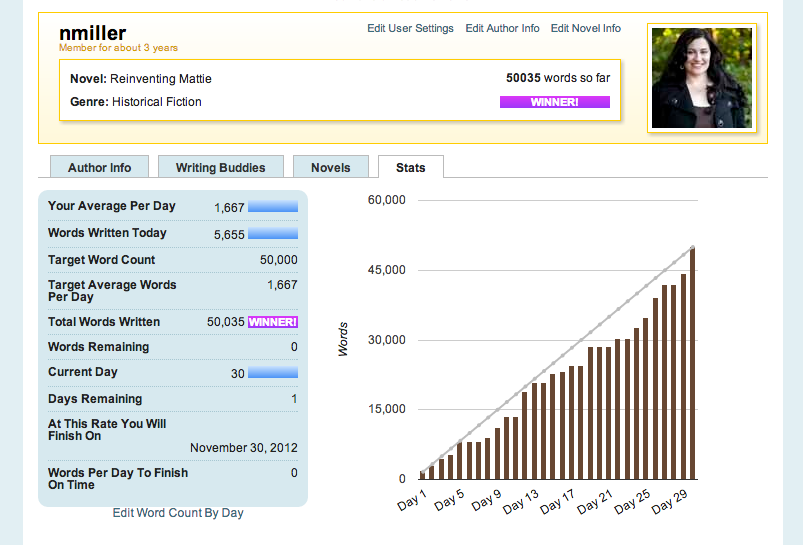
Task: Click the Edit Author Info link
Action: coord(502,28)
